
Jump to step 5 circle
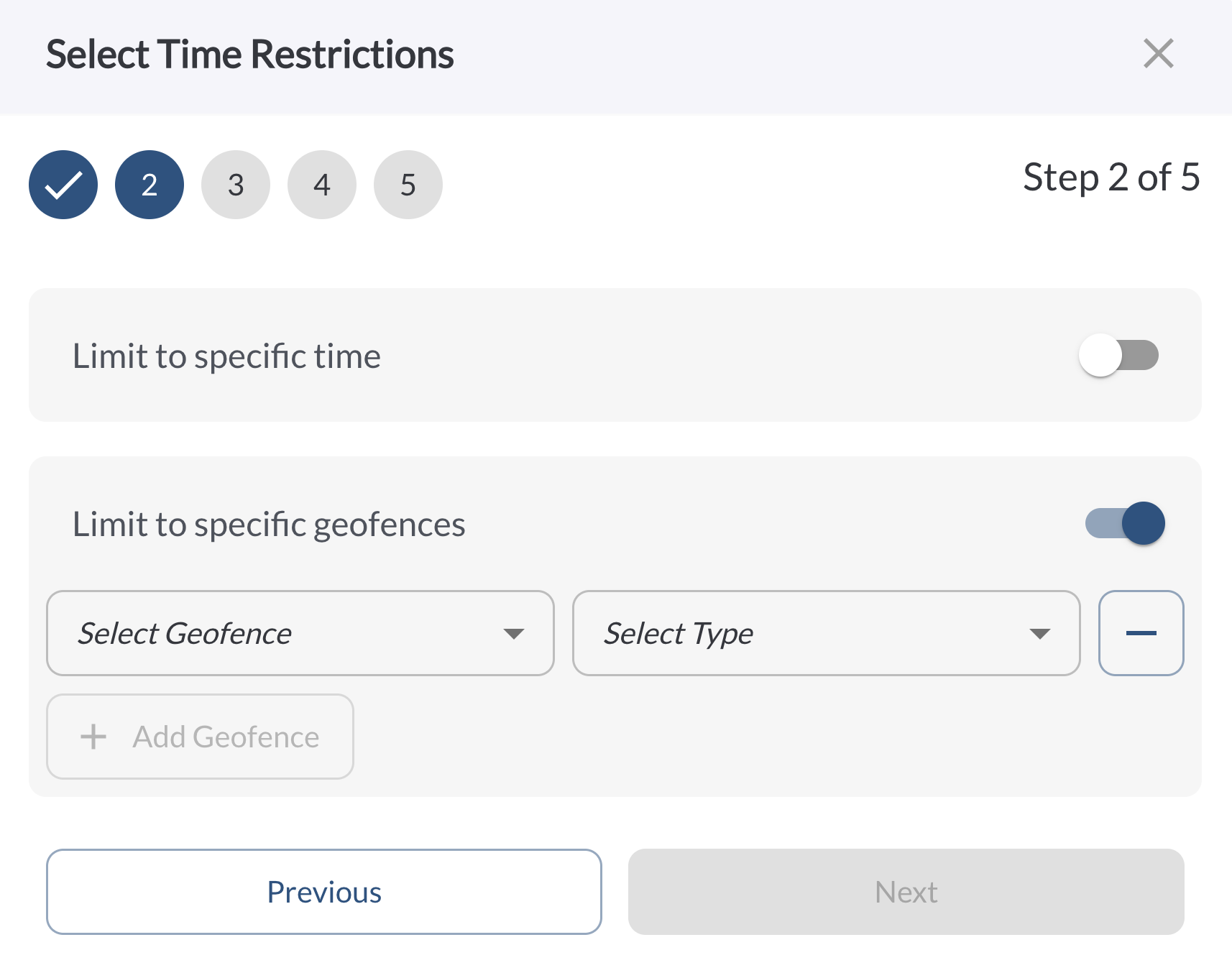tap(408, 185)
